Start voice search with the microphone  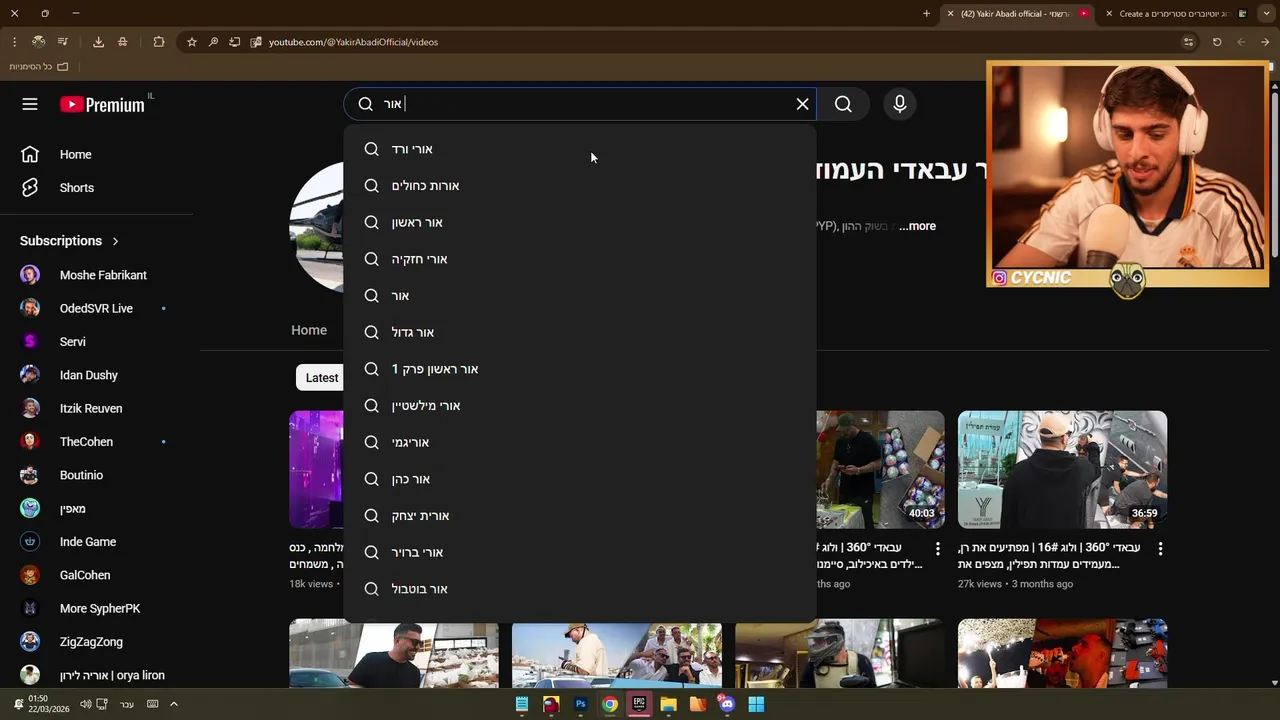coord(900,104)
